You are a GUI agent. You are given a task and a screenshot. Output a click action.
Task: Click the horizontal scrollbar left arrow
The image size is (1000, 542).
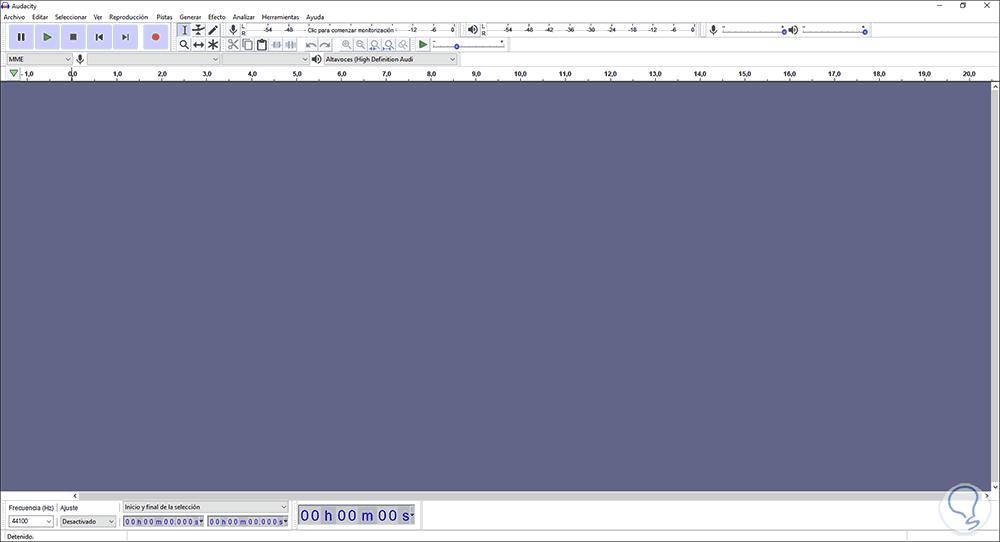(75, 495)
